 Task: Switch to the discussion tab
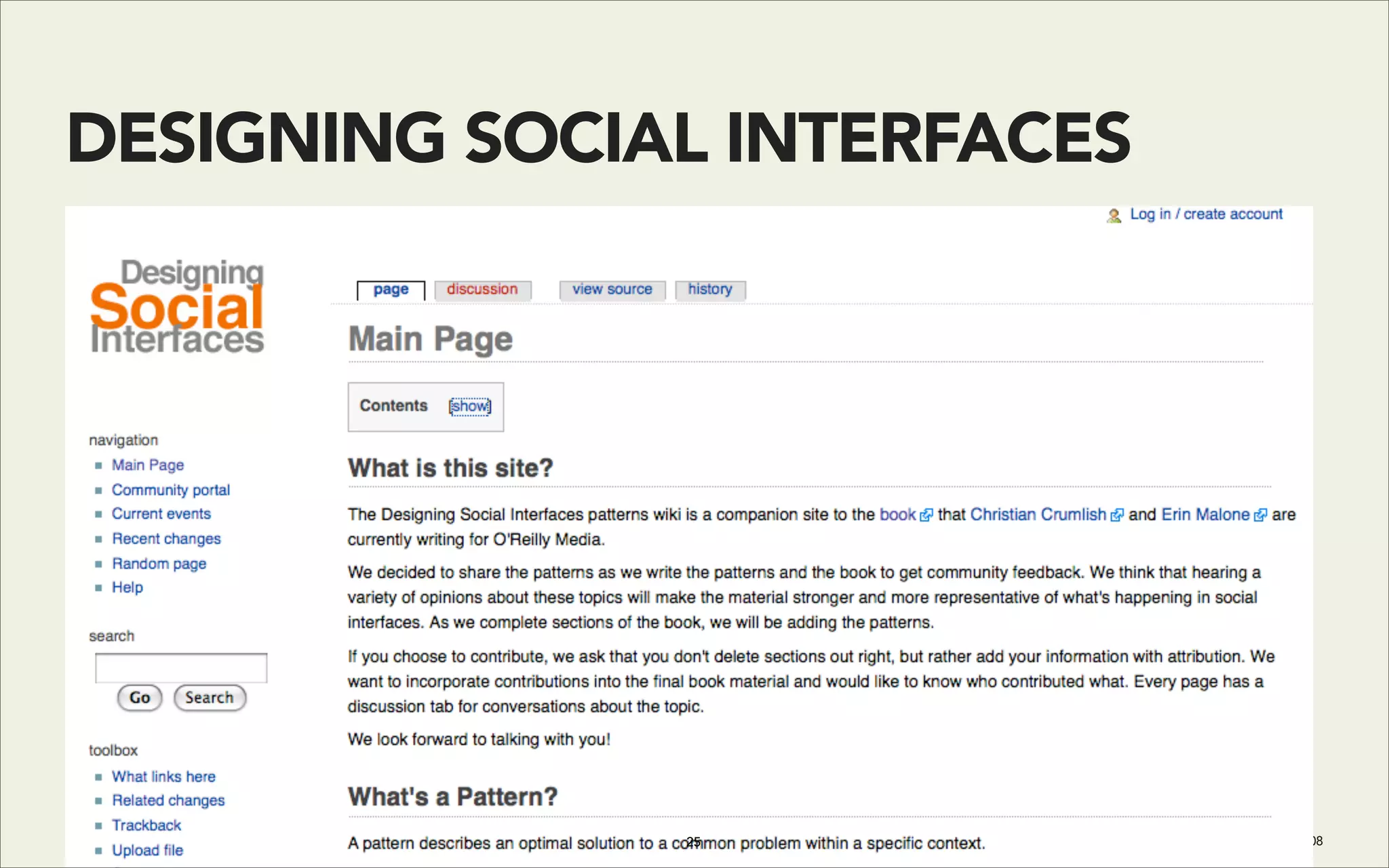pos(482,290)
